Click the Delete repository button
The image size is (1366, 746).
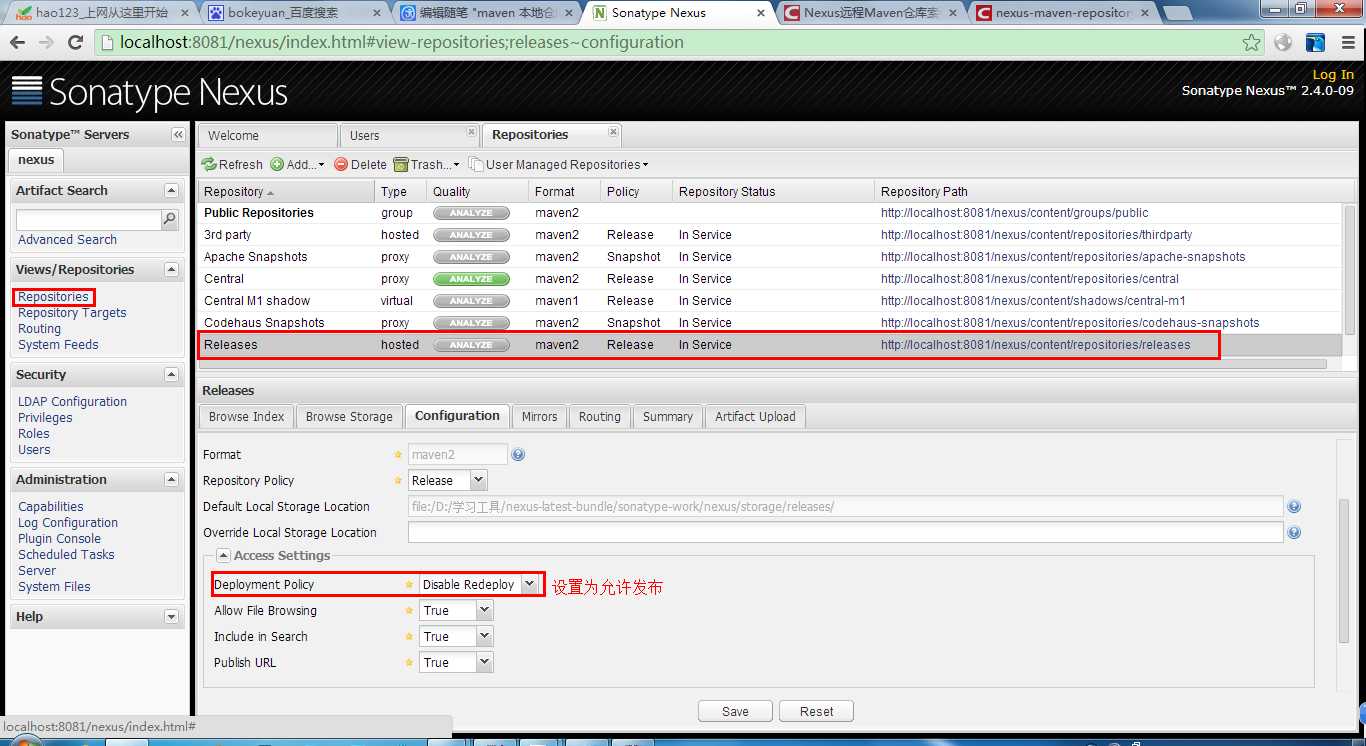click(x=360, y=164)
